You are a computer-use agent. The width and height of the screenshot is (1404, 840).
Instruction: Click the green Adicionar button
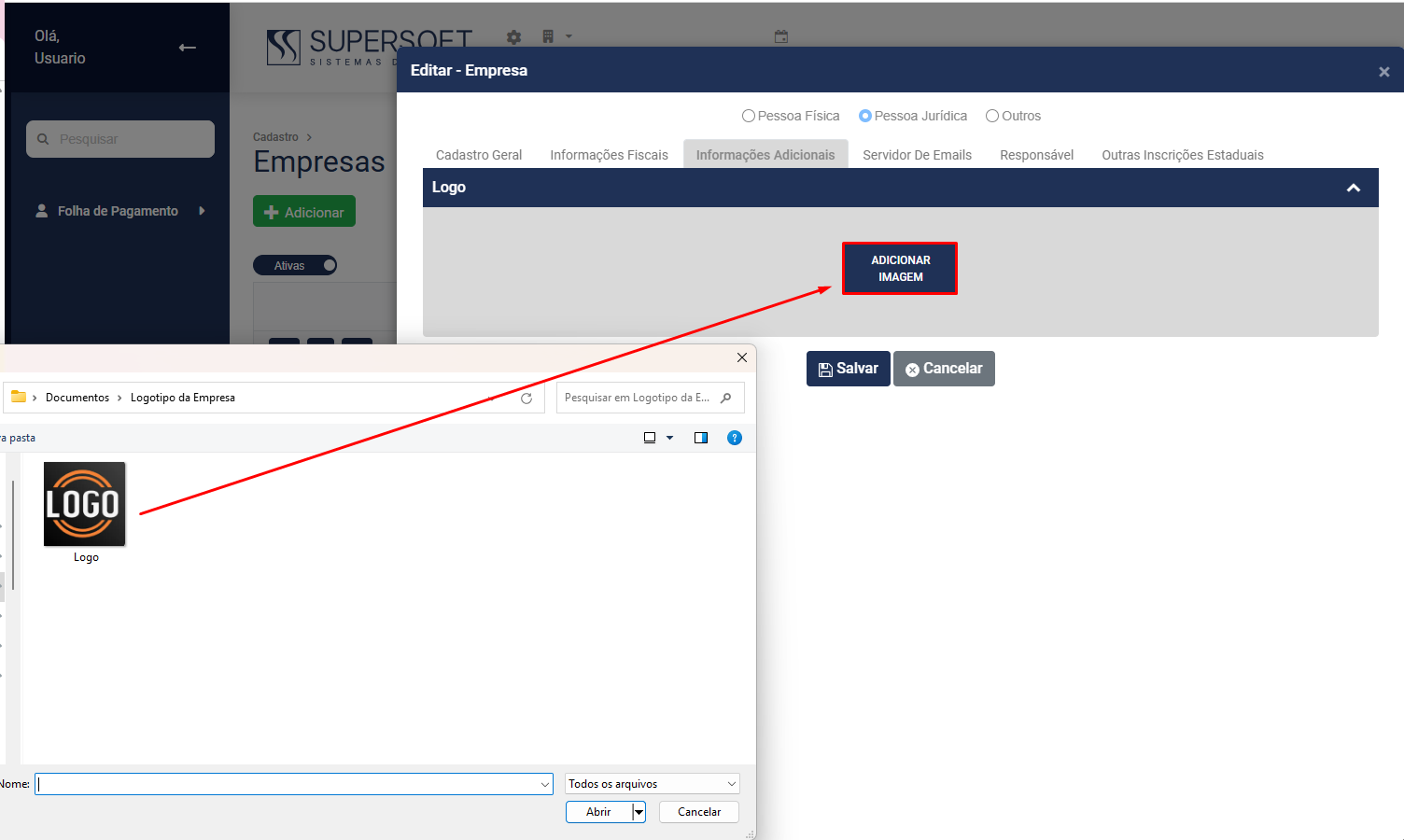point(304,212)
